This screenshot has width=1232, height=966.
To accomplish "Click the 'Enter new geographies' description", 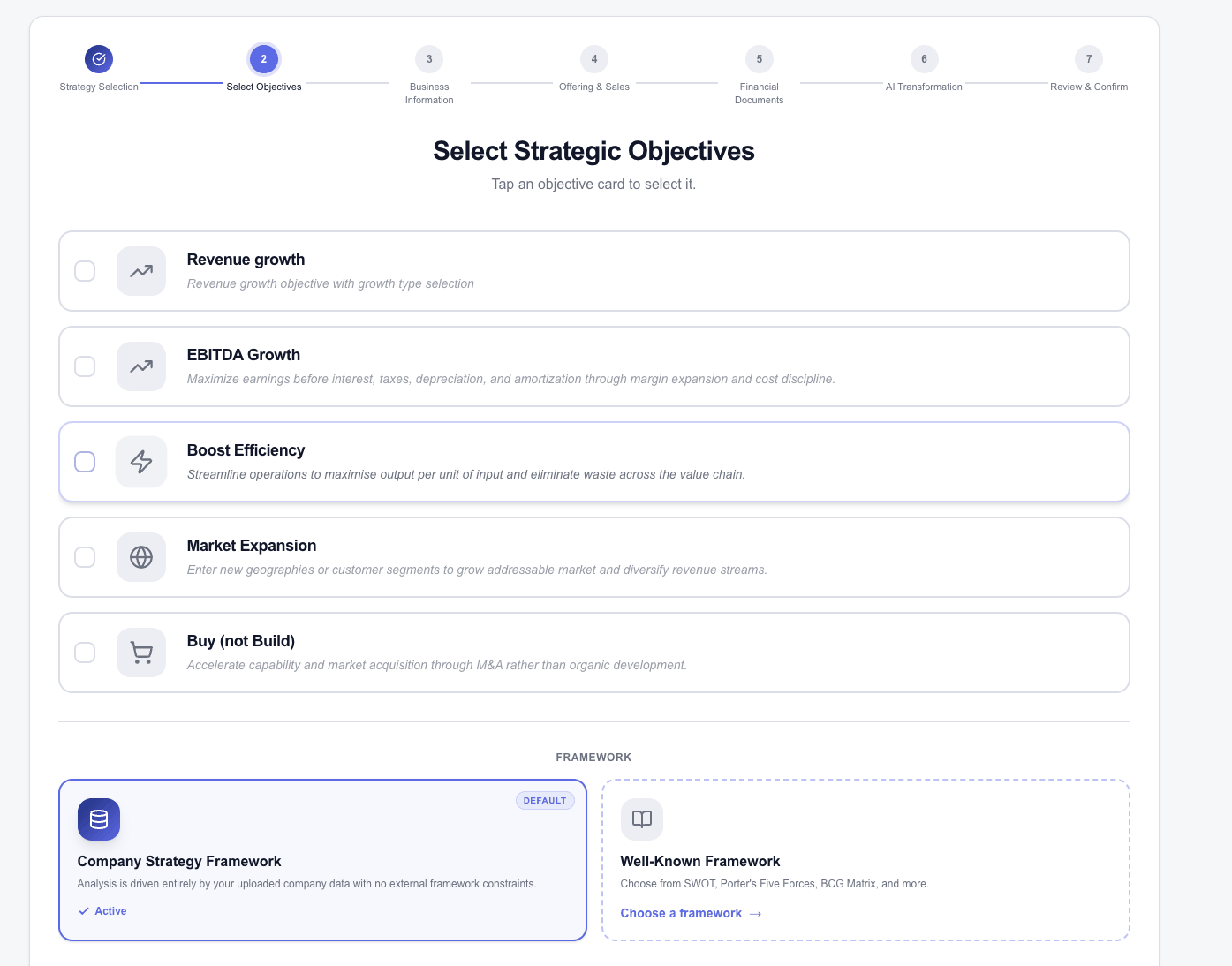I will point(477,570).
